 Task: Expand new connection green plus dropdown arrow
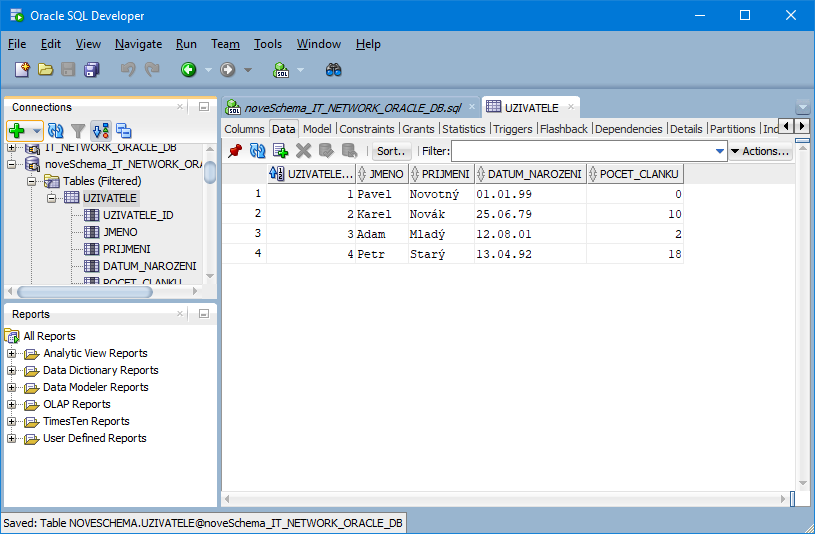click(x=37, y=131)
